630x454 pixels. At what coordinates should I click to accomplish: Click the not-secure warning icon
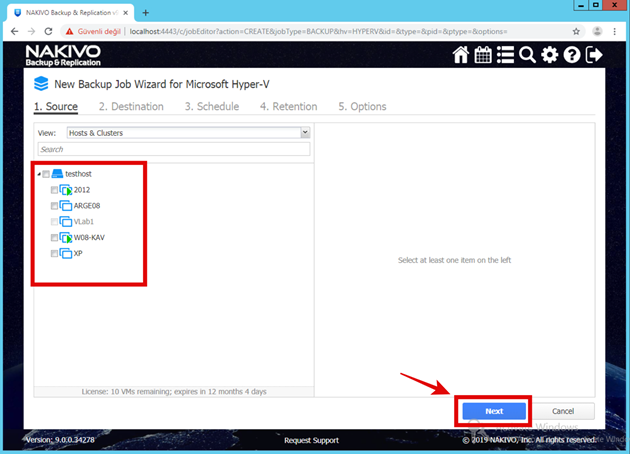pos(70,31)
